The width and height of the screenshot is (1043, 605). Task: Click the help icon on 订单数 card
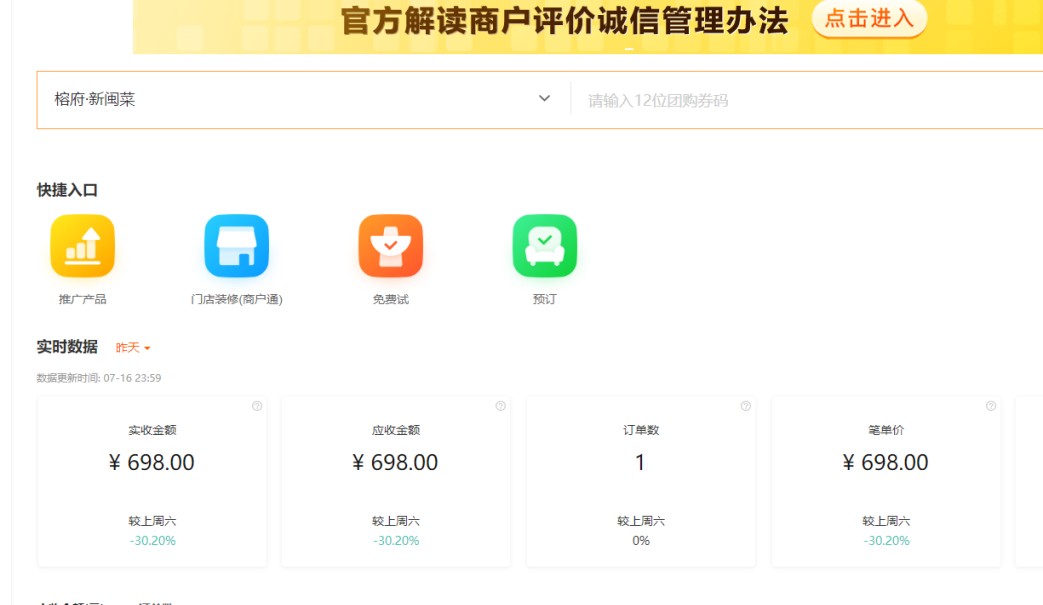tap(746, 406)
